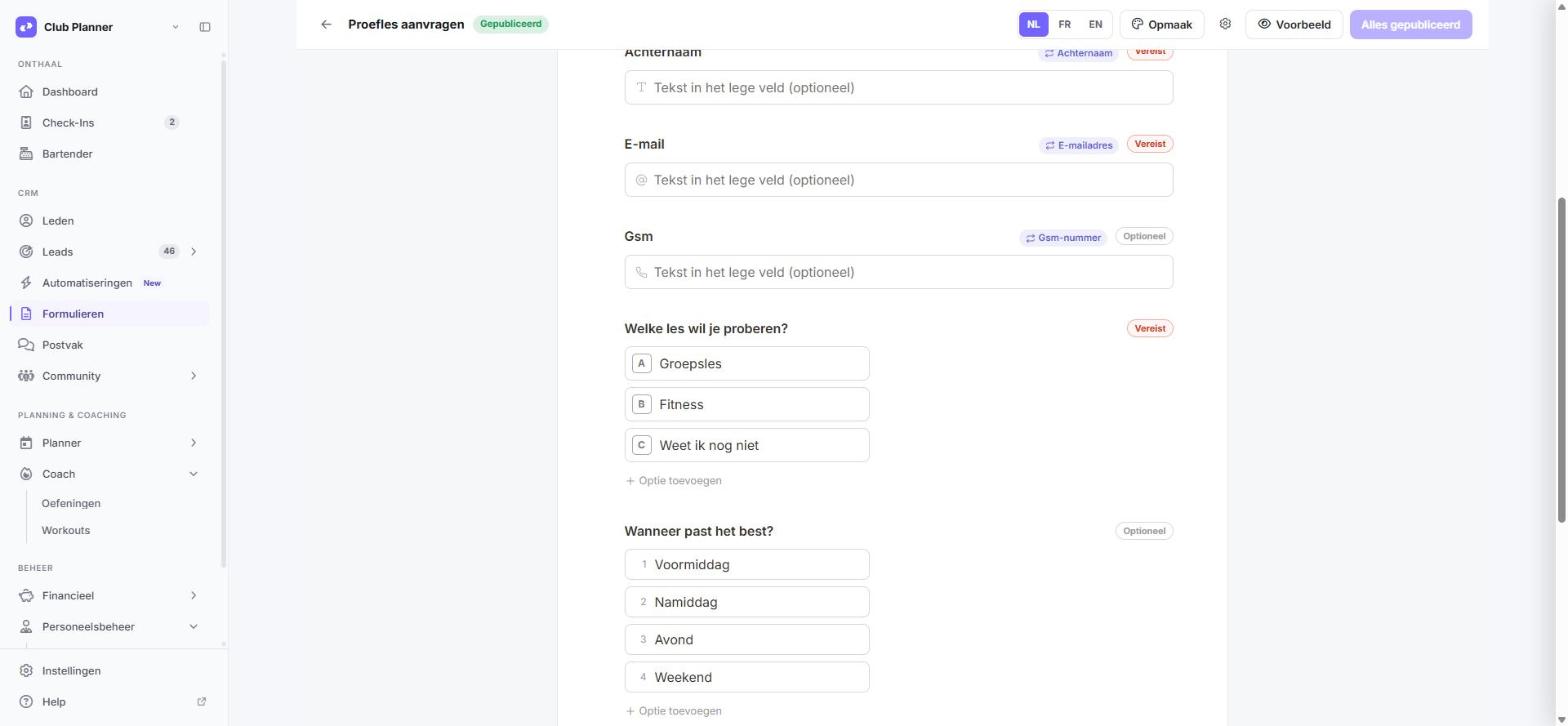The image size is (1568, 726).
Task: Click the Financieel piggy bank icon
Action: coord(26,596)
